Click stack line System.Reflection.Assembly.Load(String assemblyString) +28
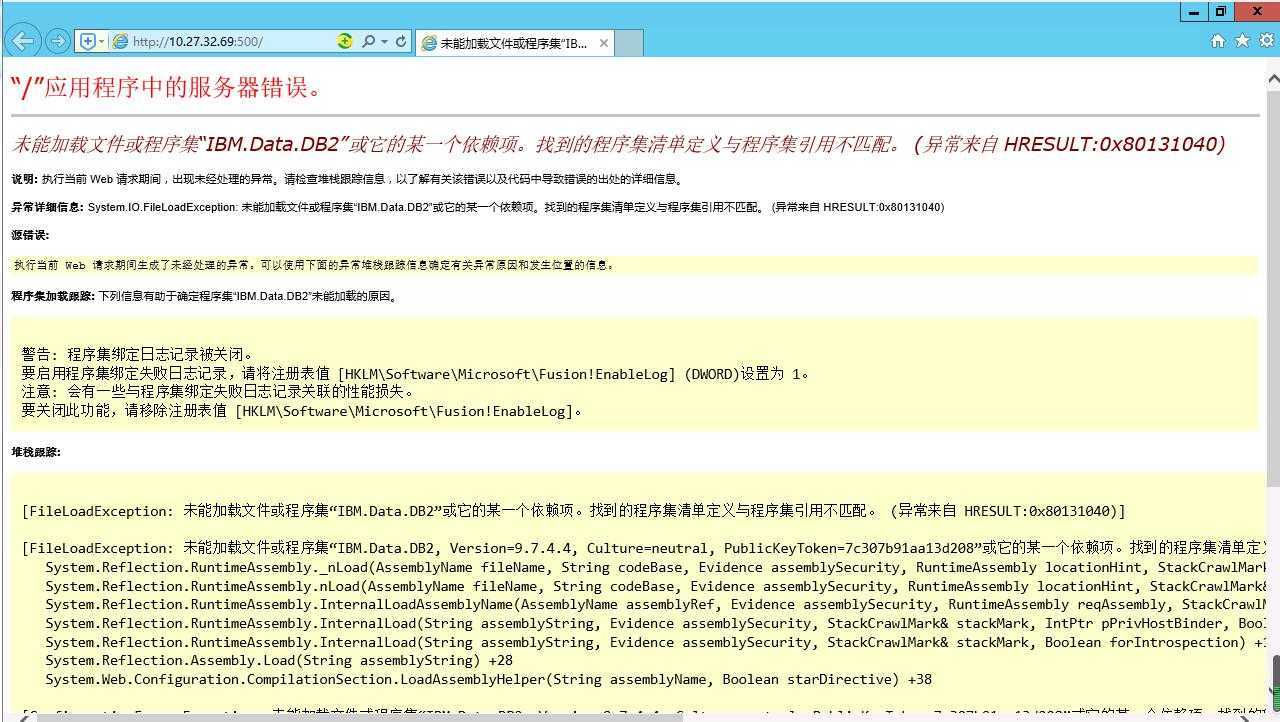 [x=279, y=660]
